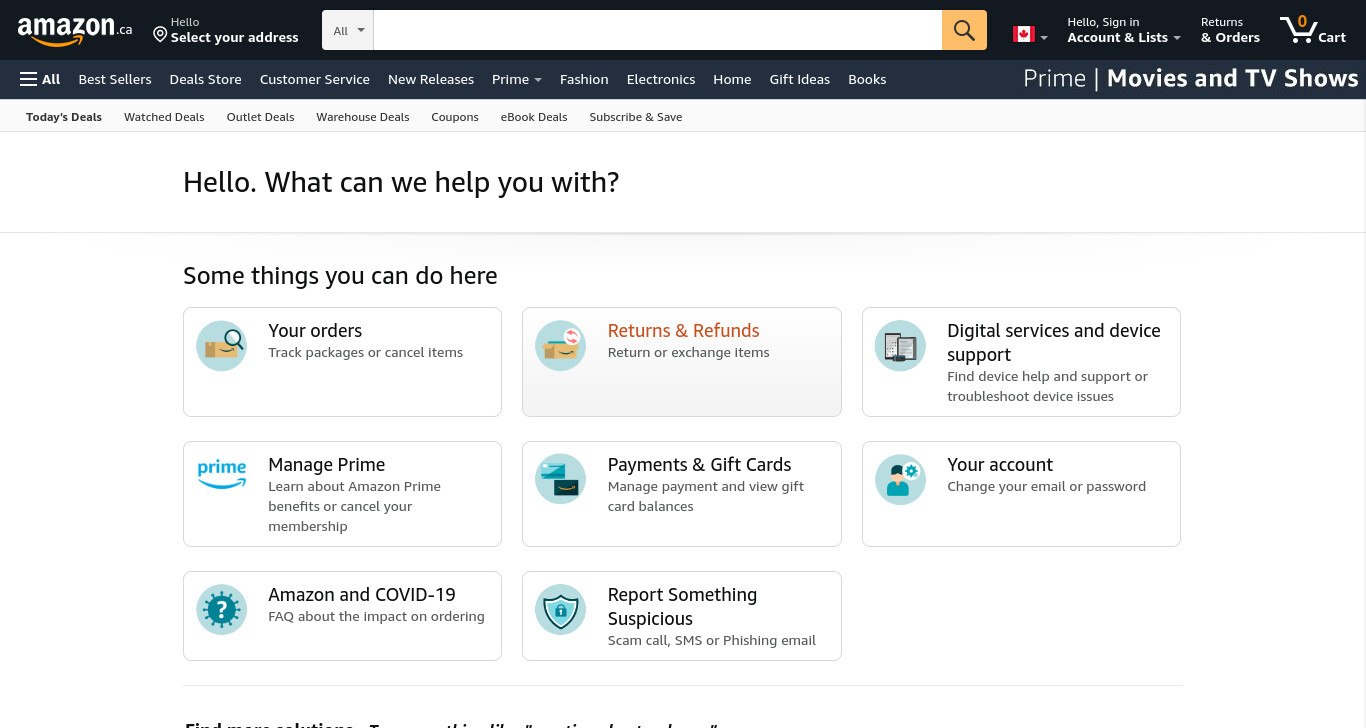Click 'FAQ about the impact on ordering' text
This screenshot has width=1366, height=728.
point(376,617)
